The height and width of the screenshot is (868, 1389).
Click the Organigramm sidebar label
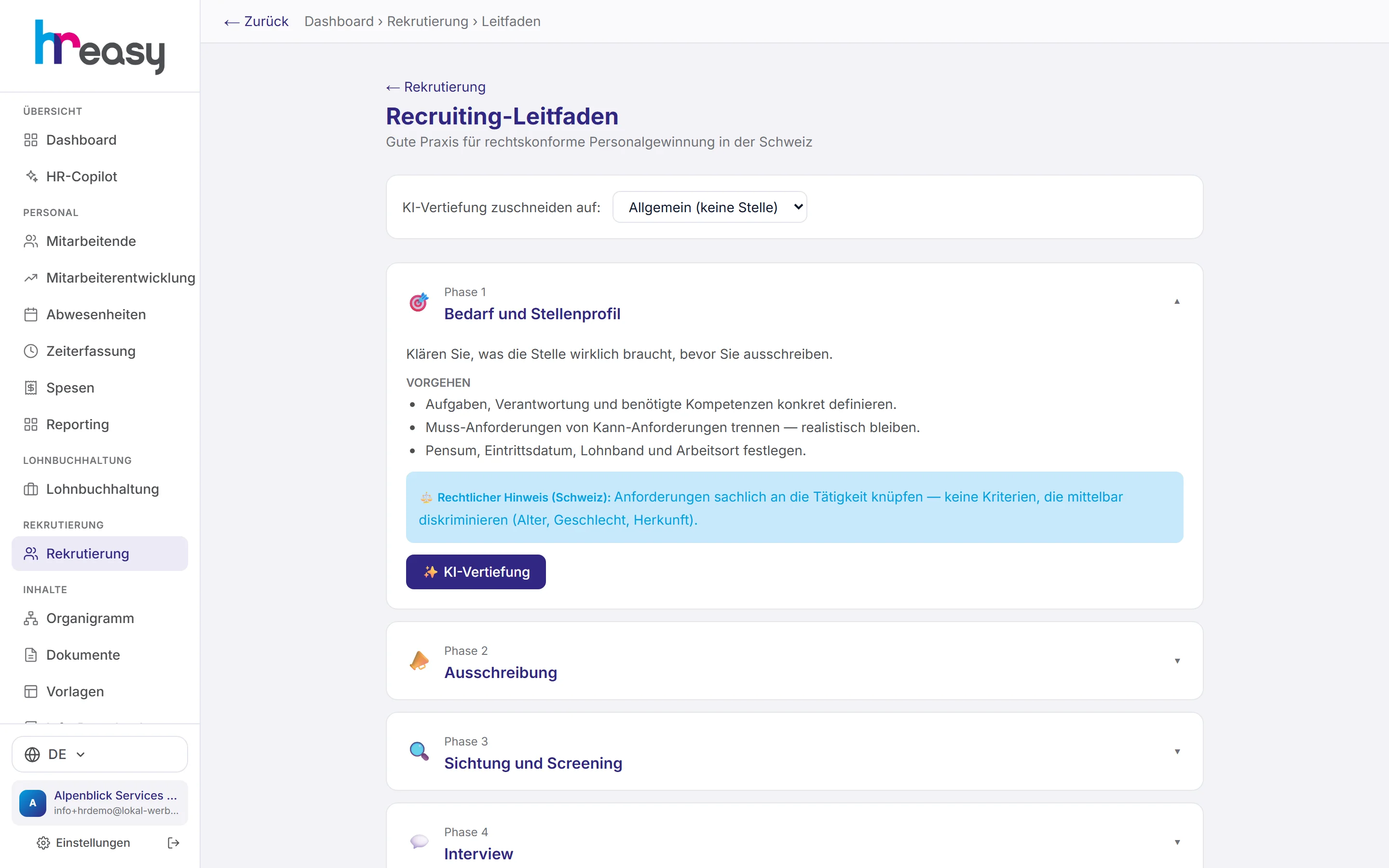coord(90,618)
